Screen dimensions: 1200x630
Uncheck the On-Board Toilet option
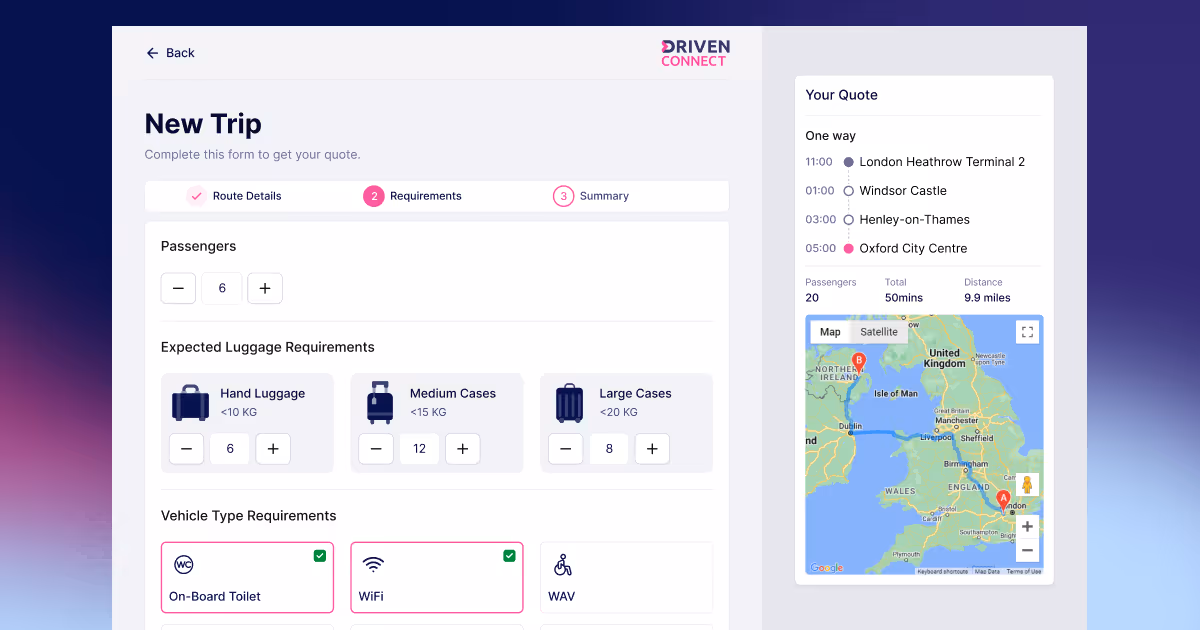tap(320, 555)
